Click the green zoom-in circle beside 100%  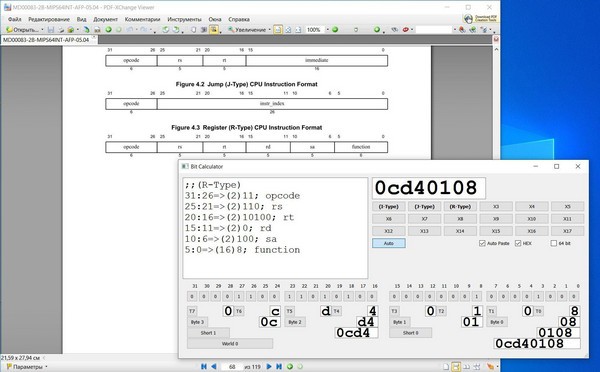pos(335,29)
